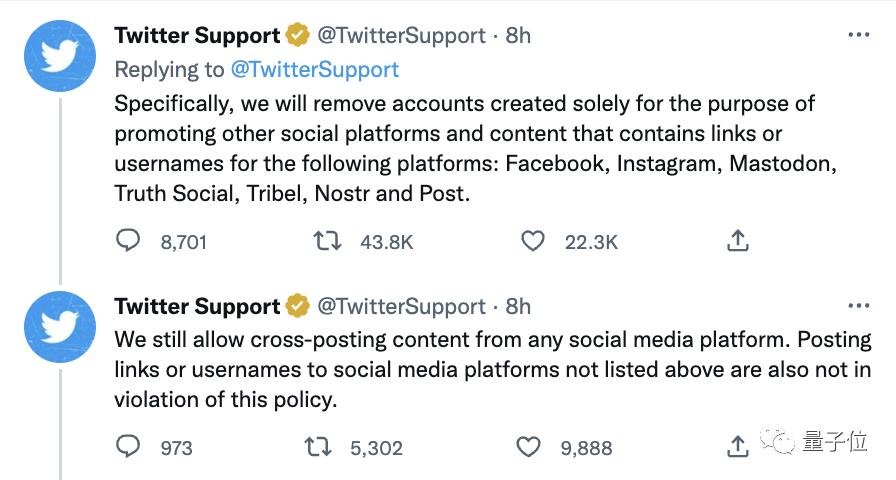Share the first tweet about removing accounts

(737, 241)
